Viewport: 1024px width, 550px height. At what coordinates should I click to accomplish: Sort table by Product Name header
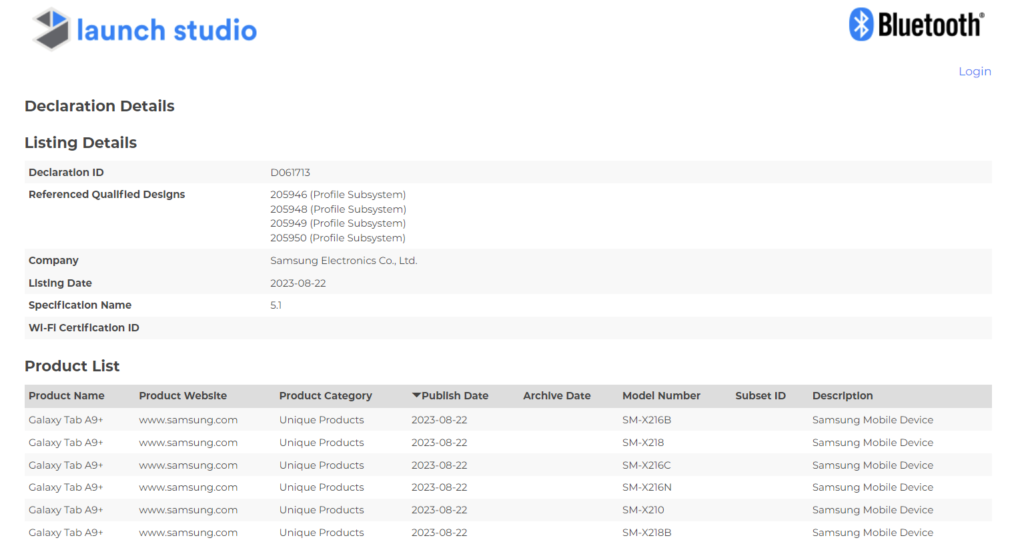pyautogui.click(x=66, y=396)
